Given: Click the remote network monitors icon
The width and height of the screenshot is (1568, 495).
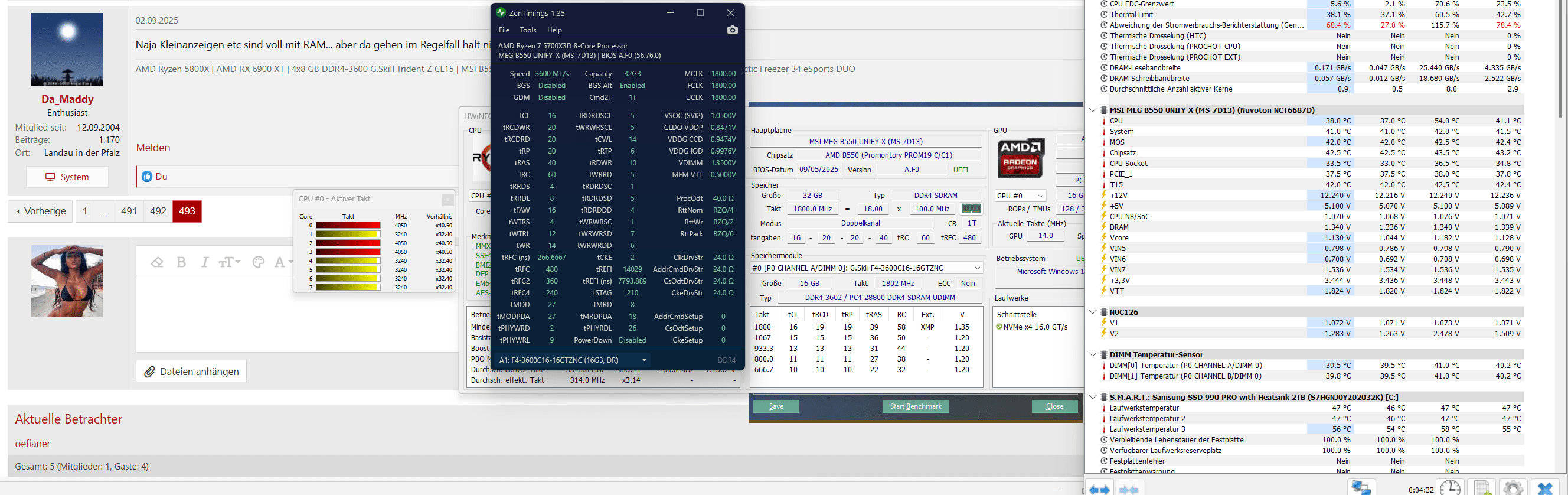Looking at the screenshot, I should coord(1361,488).
